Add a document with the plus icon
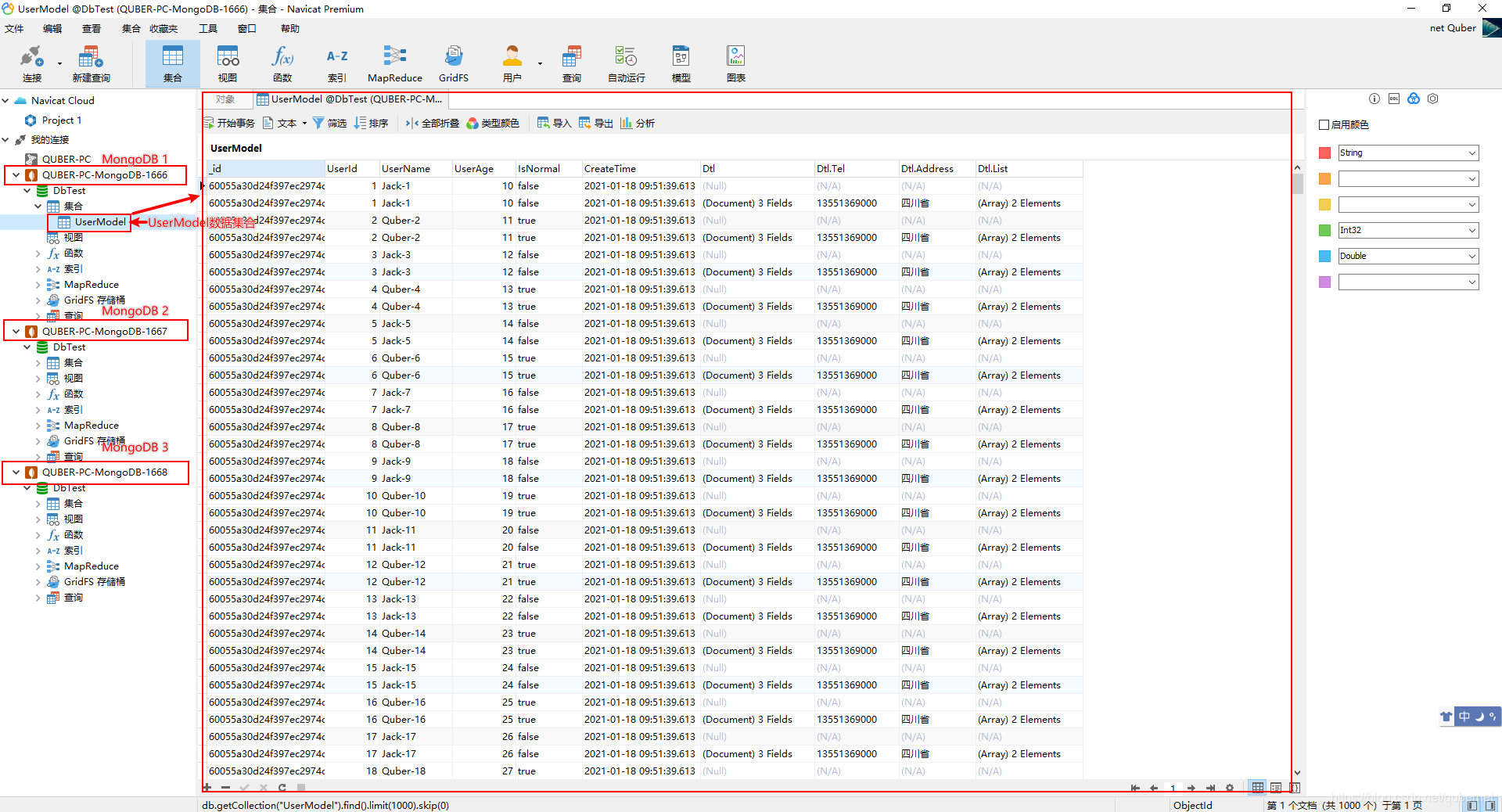Image resolution: width=1502 pixels, height=812 pixels. [x=207, y=788]
